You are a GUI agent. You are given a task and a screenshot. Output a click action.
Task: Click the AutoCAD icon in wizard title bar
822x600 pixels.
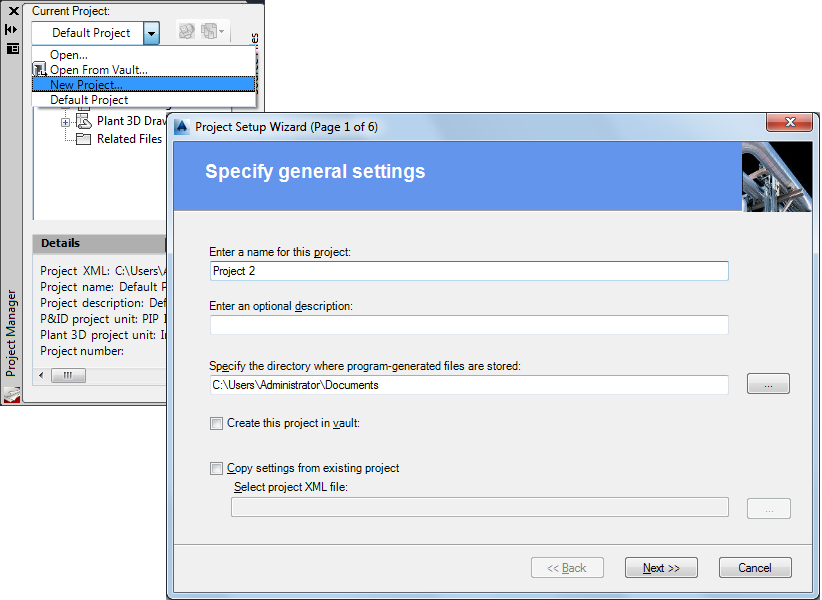(181, 127)
